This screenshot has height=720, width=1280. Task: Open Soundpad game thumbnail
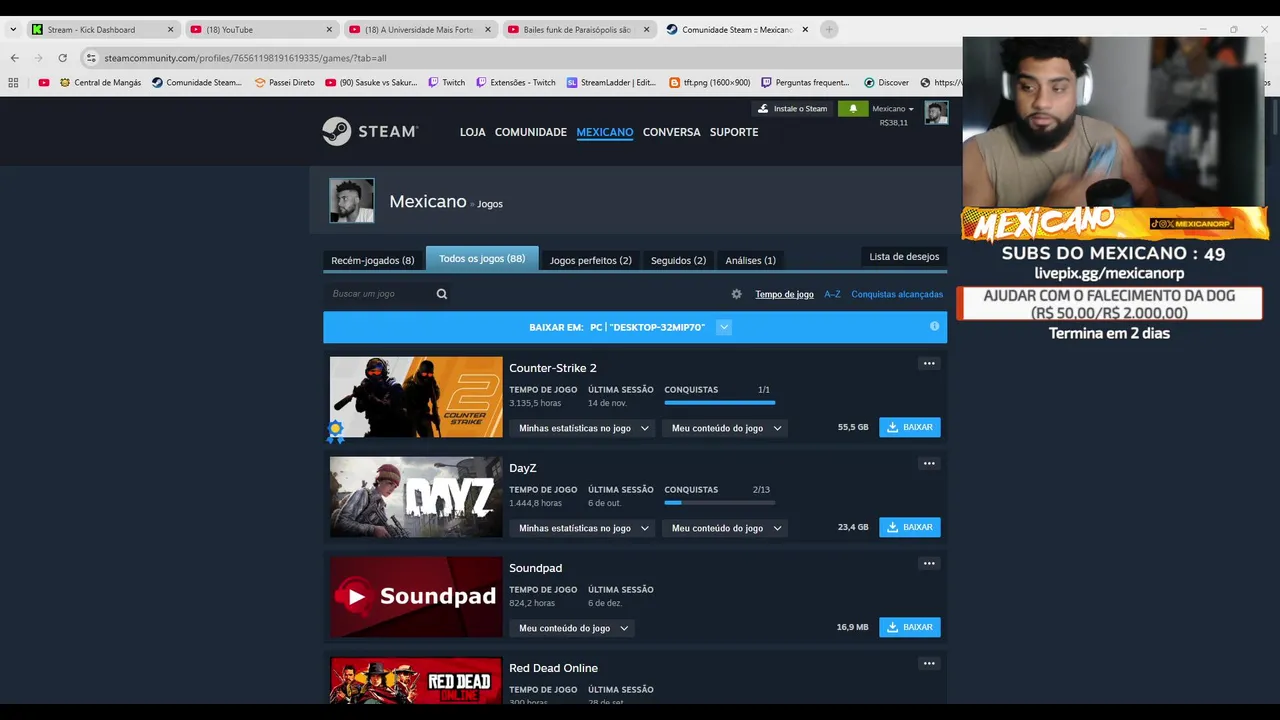[x=416, y=597]
